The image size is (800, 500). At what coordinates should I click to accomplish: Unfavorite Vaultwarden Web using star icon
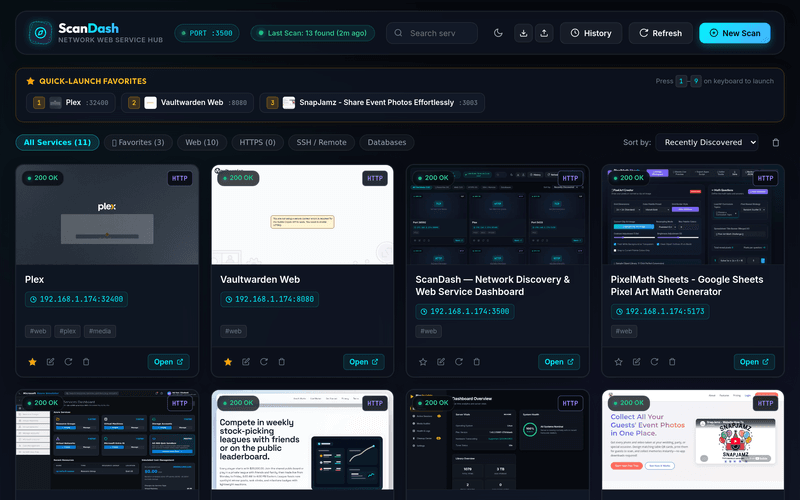click(228, 362)
